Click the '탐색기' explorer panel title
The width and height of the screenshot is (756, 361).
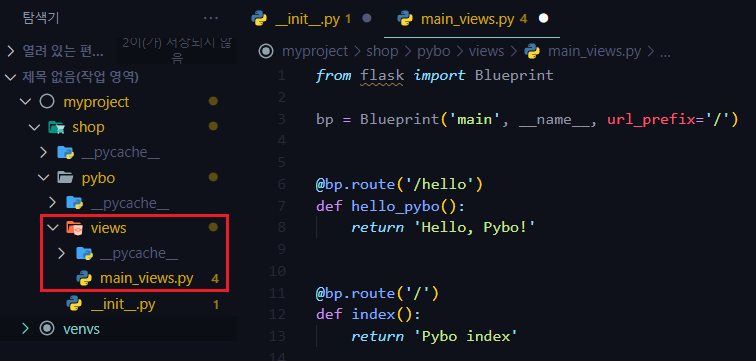click(40, 18)
